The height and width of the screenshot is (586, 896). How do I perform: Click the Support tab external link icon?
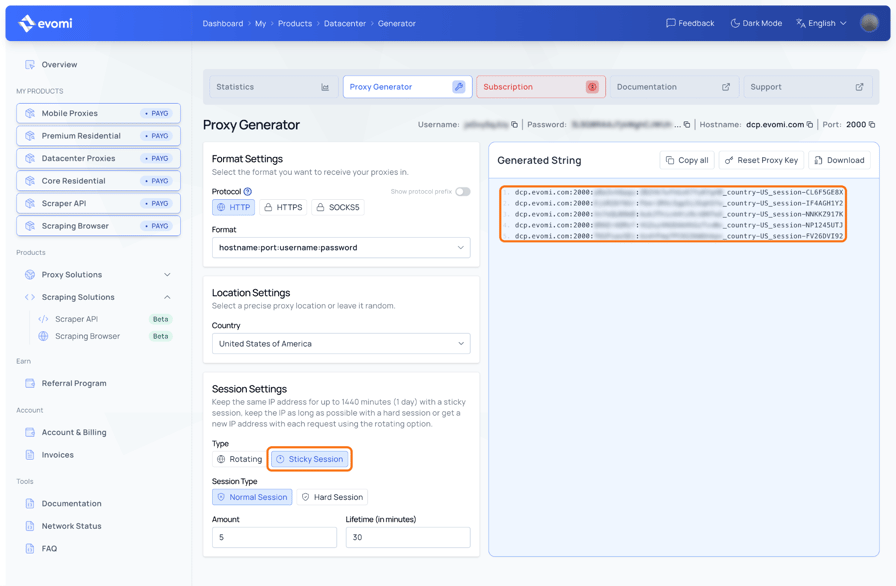point(859,87)
